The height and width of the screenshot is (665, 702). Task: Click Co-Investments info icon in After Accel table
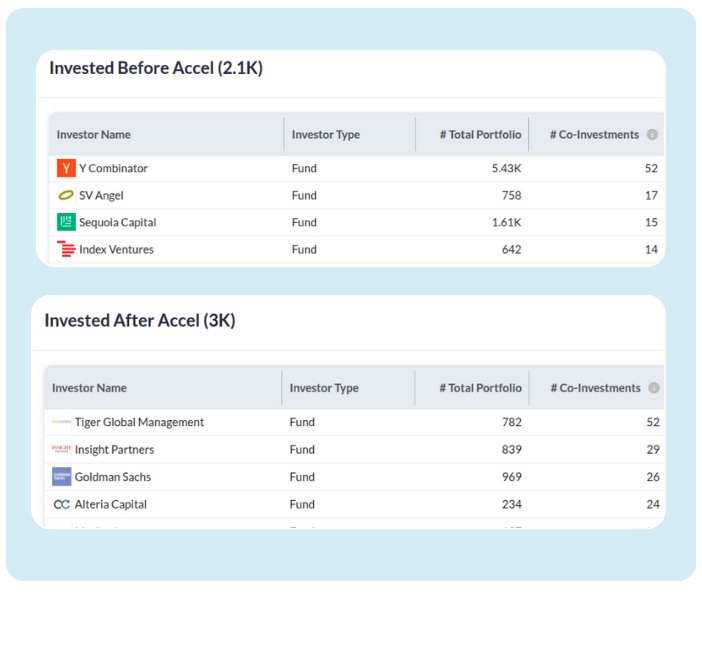click(x=654, y=388)
